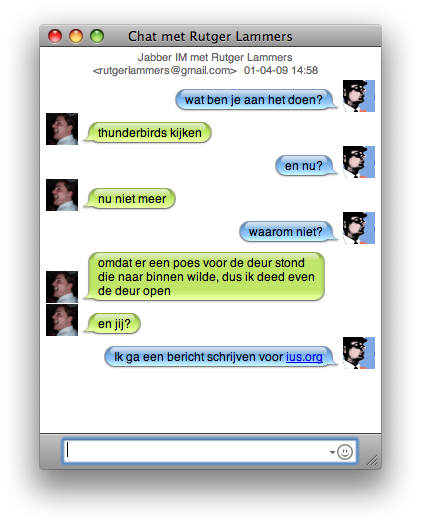Click the rutgerlammers@gmail.com header text
421x524 pixels.
pos(165,71)
